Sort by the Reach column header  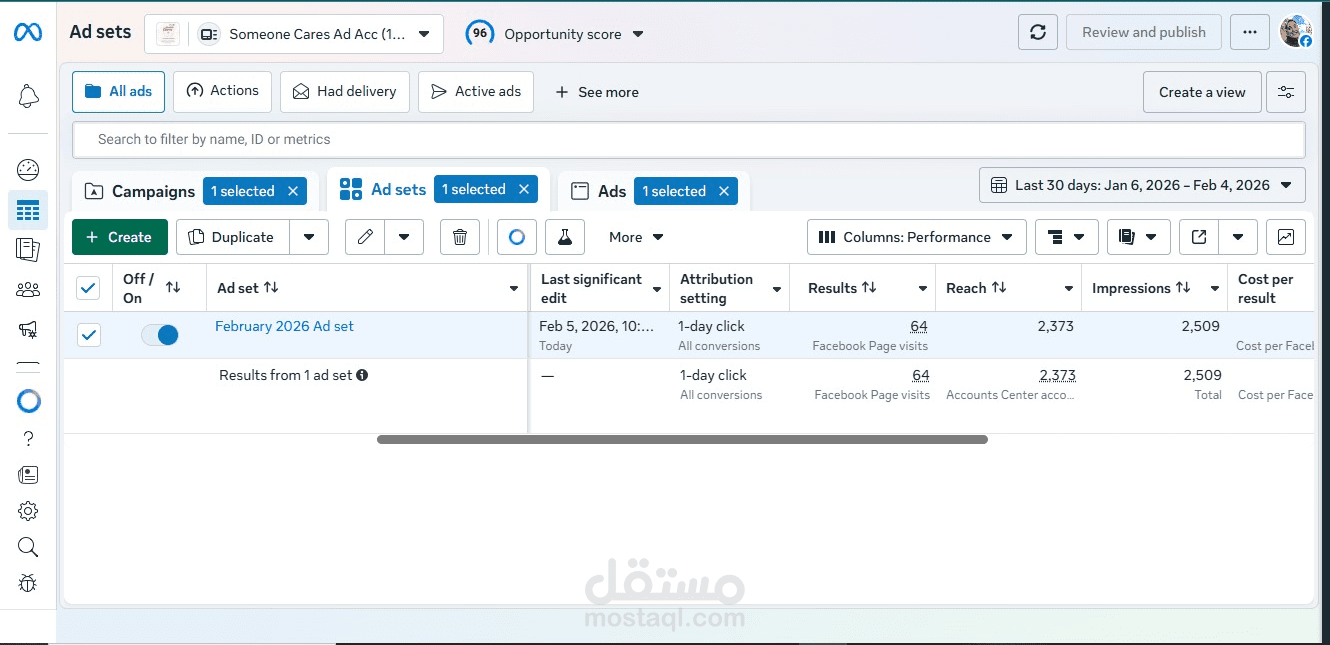pyautogui.click(x=976, y=288)
